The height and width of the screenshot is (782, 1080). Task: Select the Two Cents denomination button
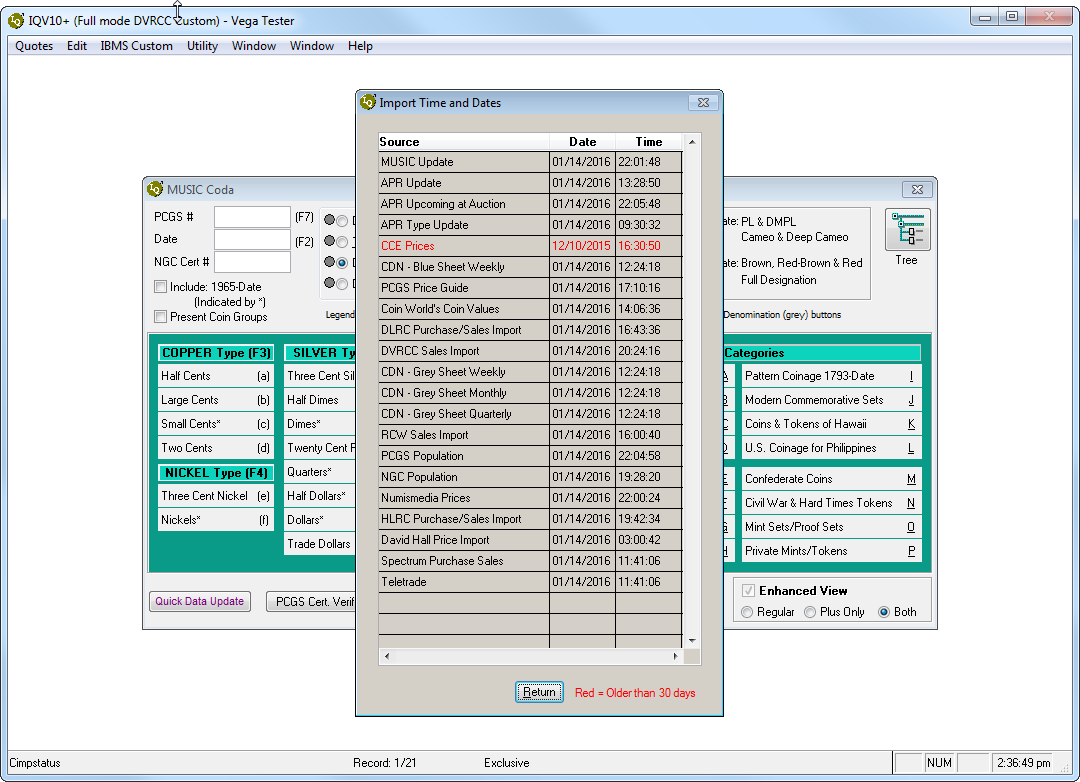pos(216,448)
